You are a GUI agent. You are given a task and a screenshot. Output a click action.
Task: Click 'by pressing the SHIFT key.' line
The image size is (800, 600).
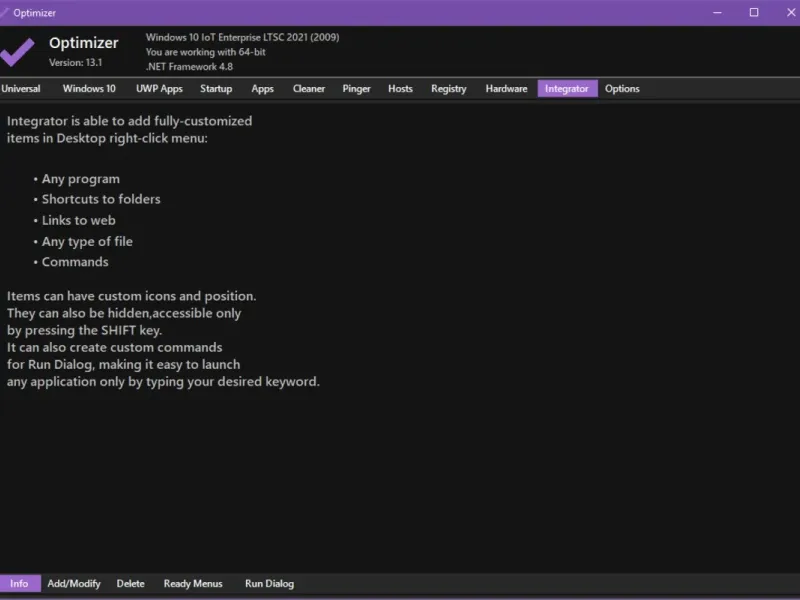[85, 331]
